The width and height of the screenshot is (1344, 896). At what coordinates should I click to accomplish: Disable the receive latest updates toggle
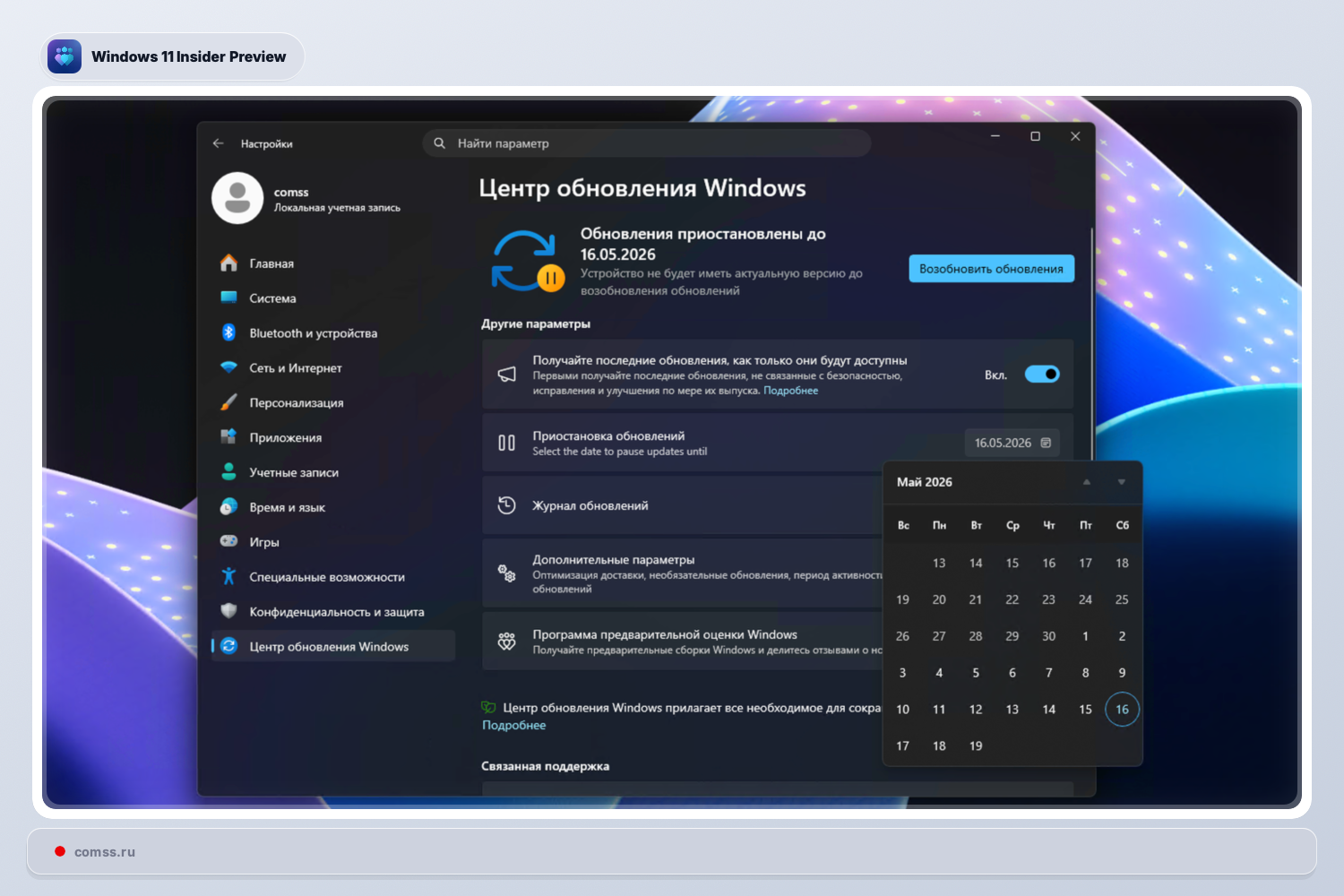(1042, 374)
